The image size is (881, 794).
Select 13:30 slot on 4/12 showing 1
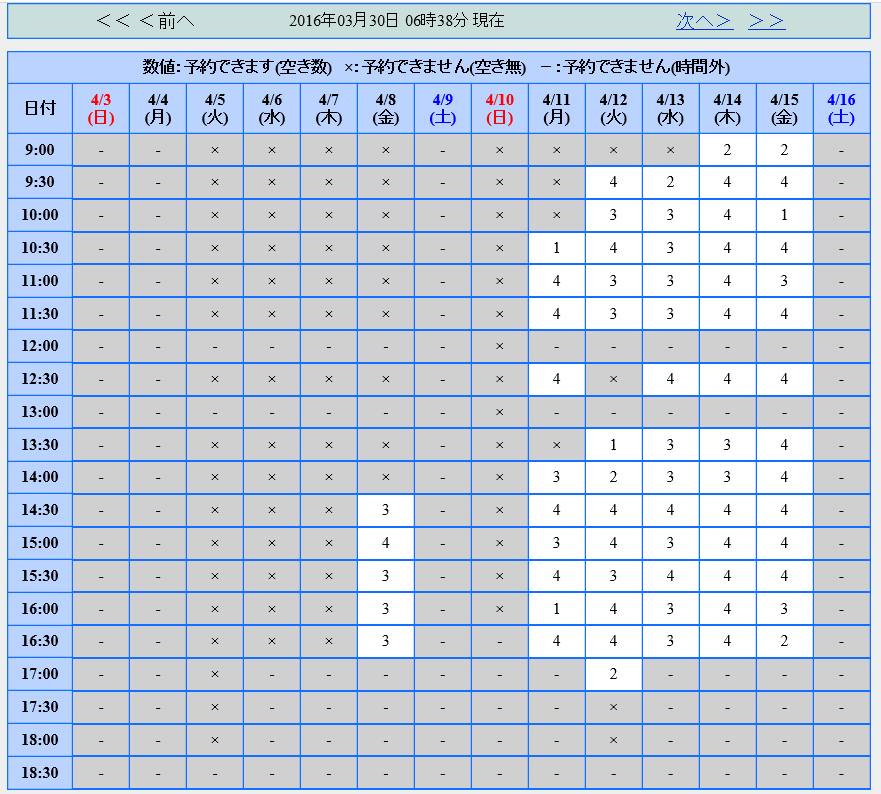coord(613,445)
